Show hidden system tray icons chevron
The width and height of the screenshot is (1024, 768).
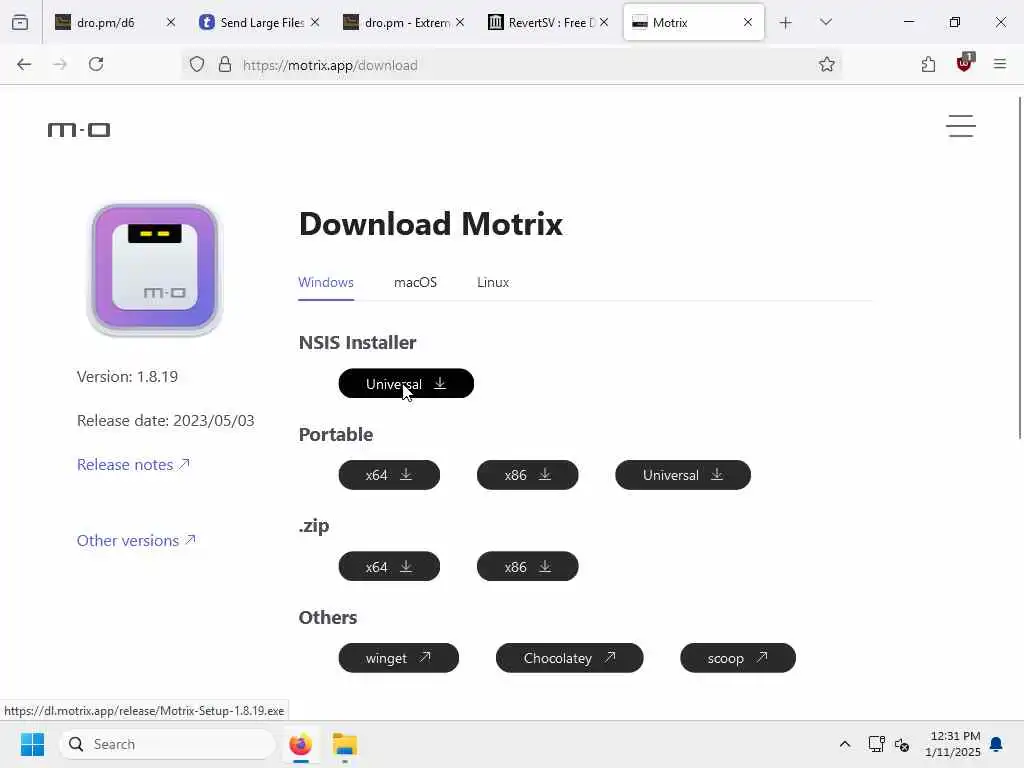(x=844, y=744)
